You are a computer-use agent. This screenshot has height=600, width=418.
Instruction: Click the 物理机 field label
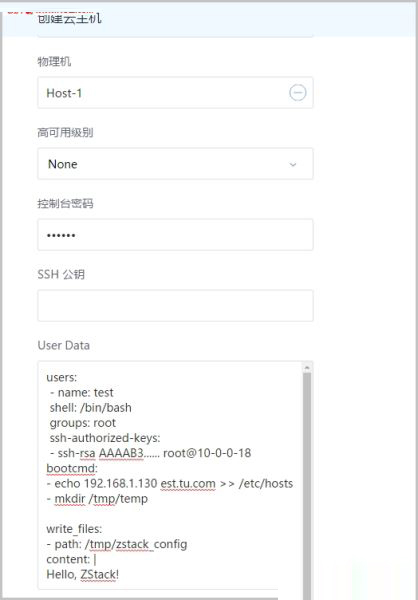tap(54, 61)
